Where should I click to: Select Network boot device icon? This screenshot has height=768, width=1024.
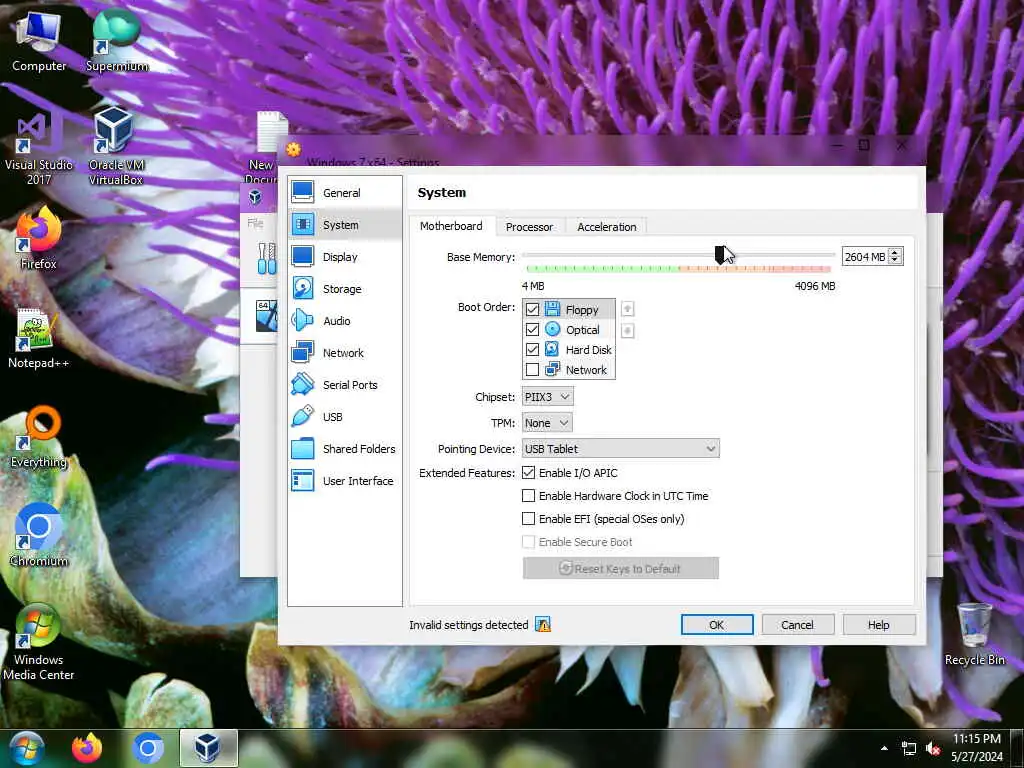click(552, 370)
